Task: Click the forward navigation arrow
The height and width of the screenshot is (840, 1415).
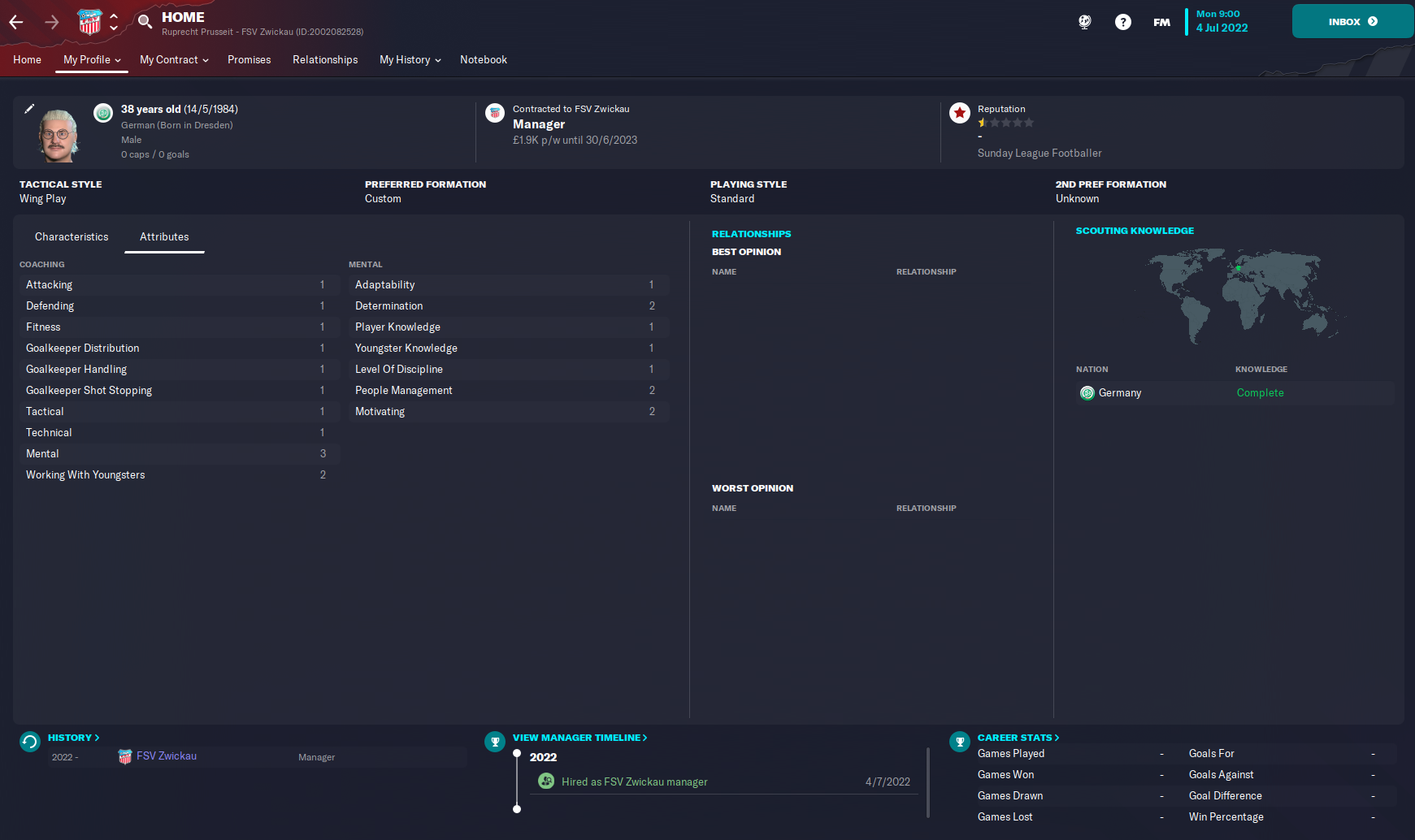Action: (x=52, y=22)
